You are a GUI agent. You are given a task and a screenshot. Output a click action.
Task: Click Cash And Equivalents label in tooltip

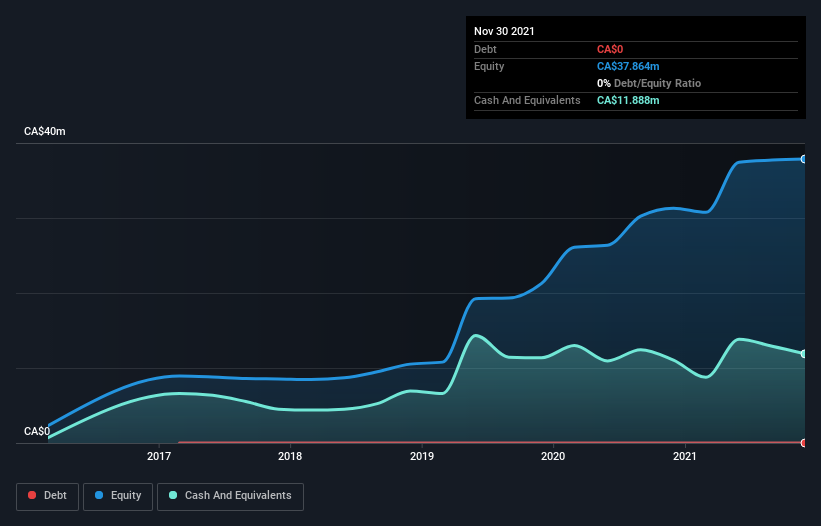pos(527,100)
